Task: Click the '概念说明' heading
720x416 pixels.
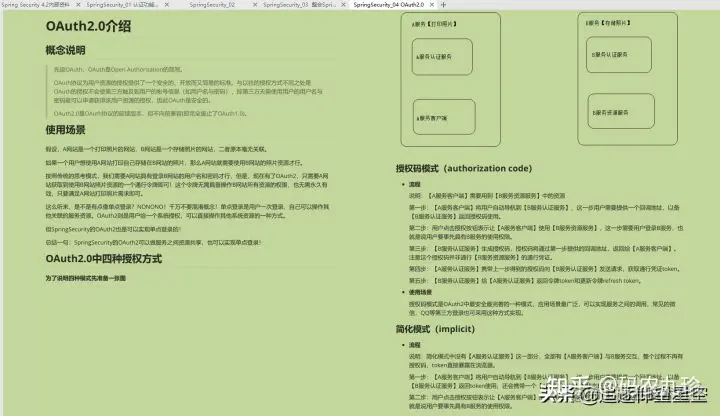Action: click(x=65, y=50)
